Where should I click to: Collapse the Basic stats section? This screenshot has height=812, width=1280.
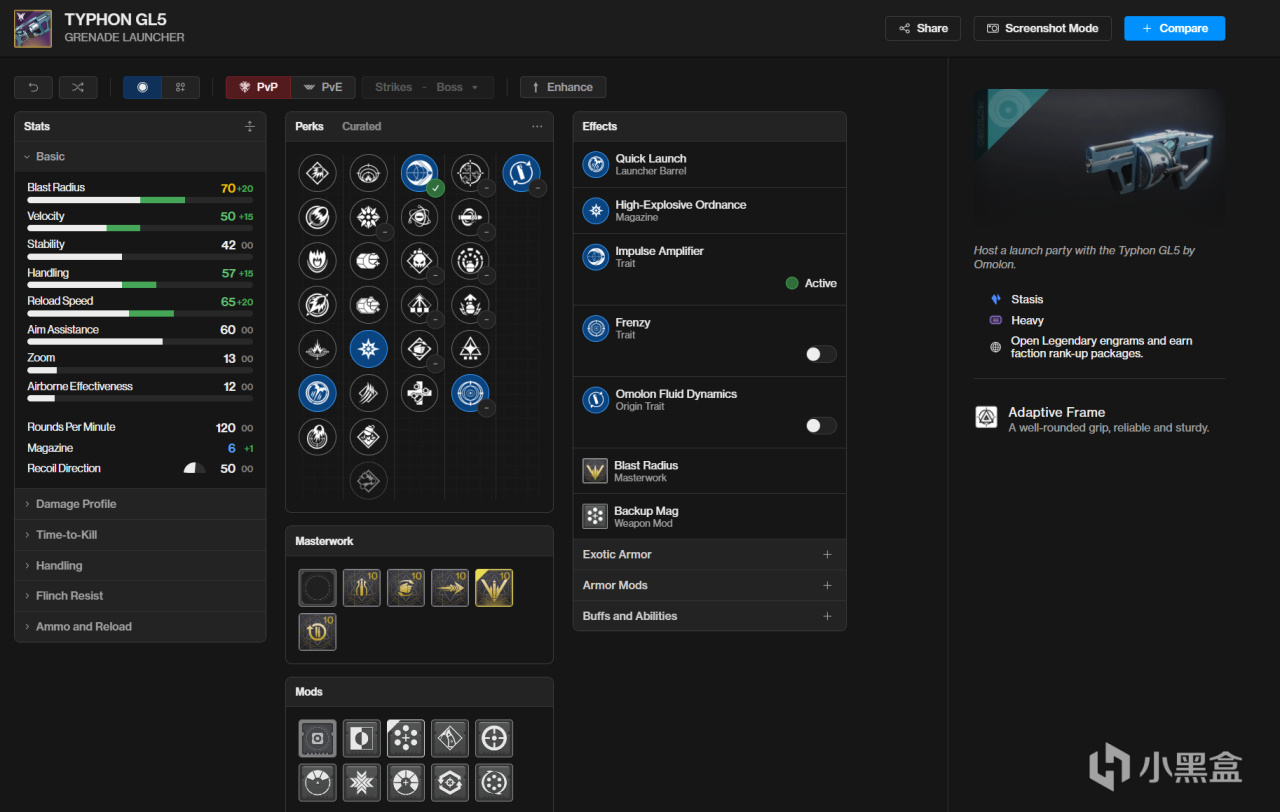pos(140,156)
